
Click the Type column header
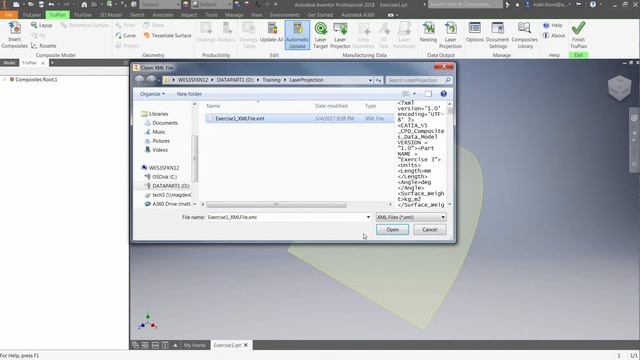[x=370, y=106]
